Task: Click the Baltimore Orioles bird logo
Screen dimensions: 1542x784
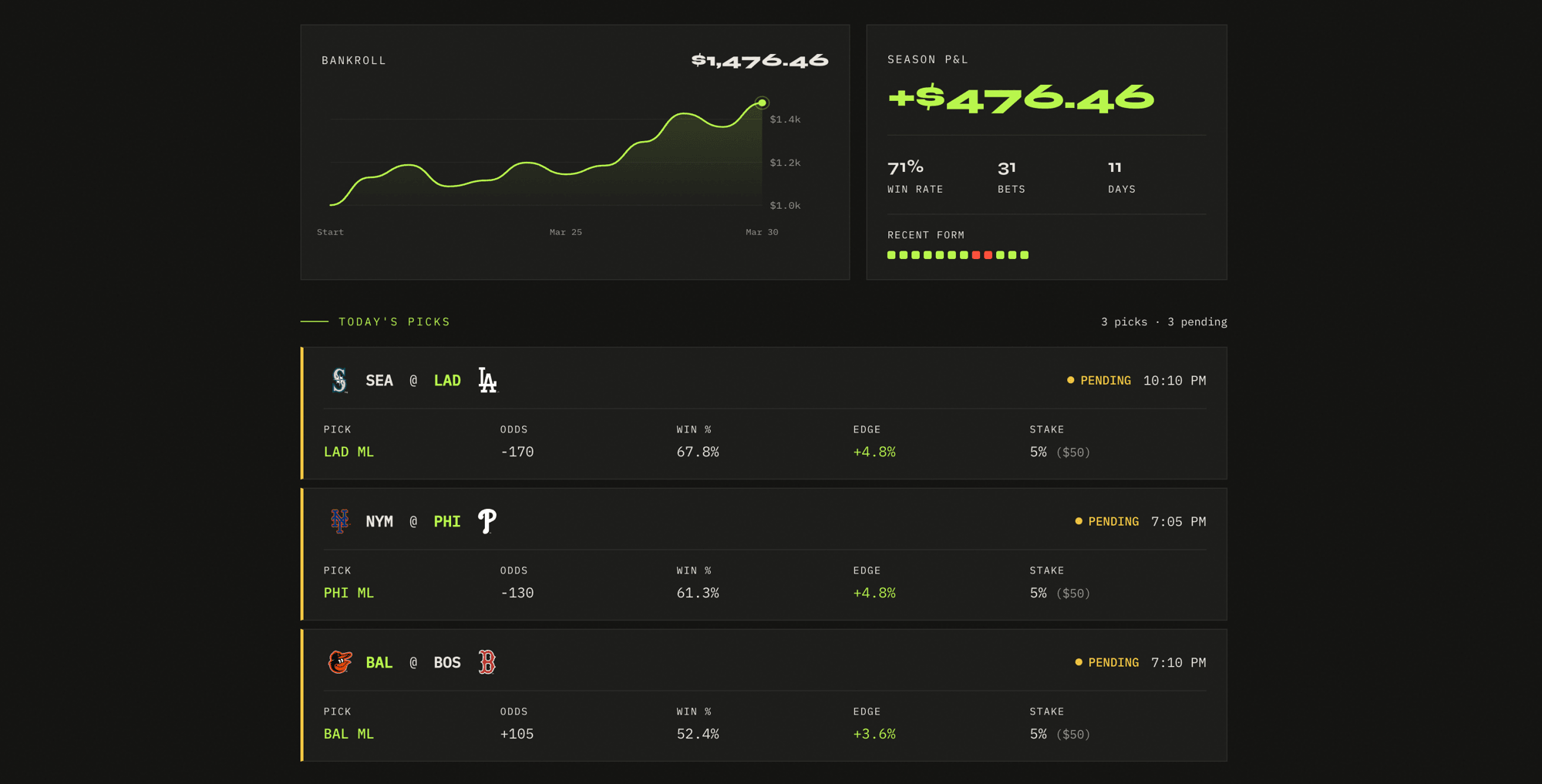Action: 339,662
